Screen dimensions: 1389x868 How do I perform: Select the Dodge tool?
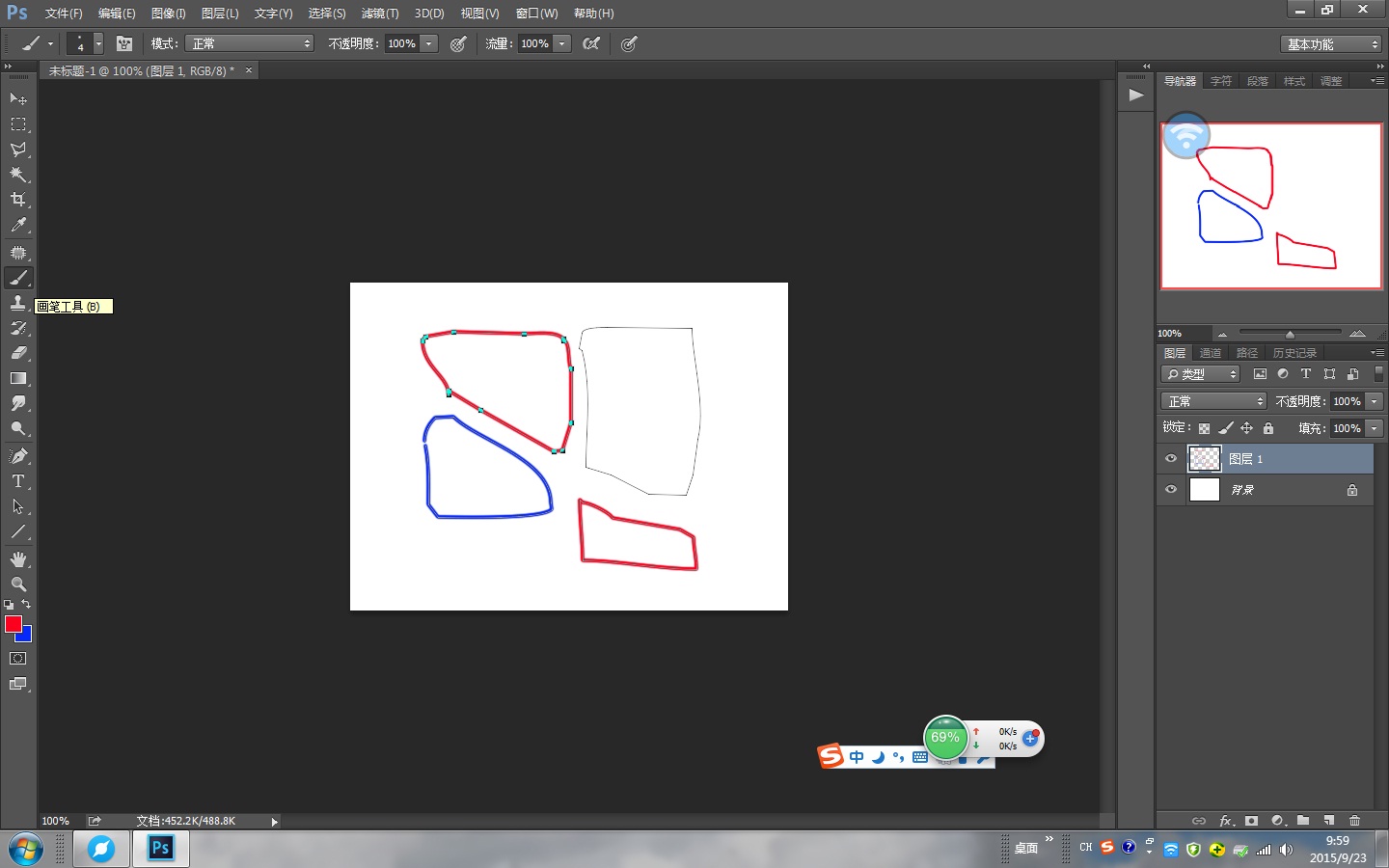coord(18,428)
